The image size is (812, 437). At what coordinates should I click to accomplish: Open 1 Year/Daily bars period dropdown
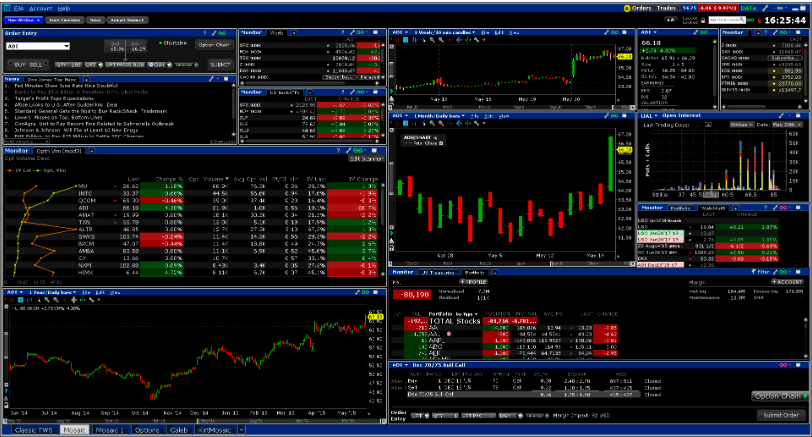53,293
